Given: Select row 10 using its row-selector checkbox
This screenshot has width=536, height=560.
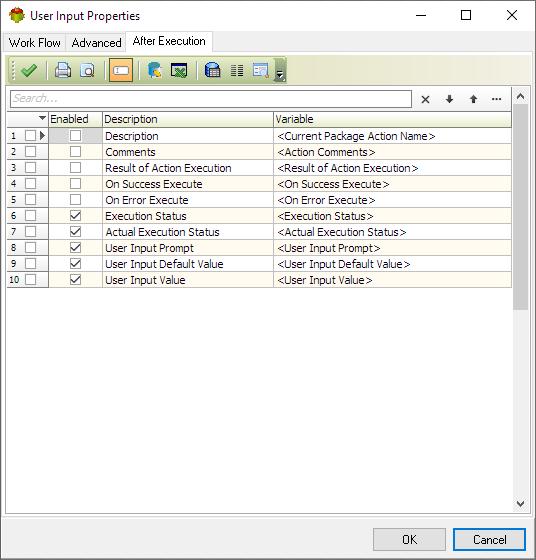Looking at the screenshot, I should point(31,280).
